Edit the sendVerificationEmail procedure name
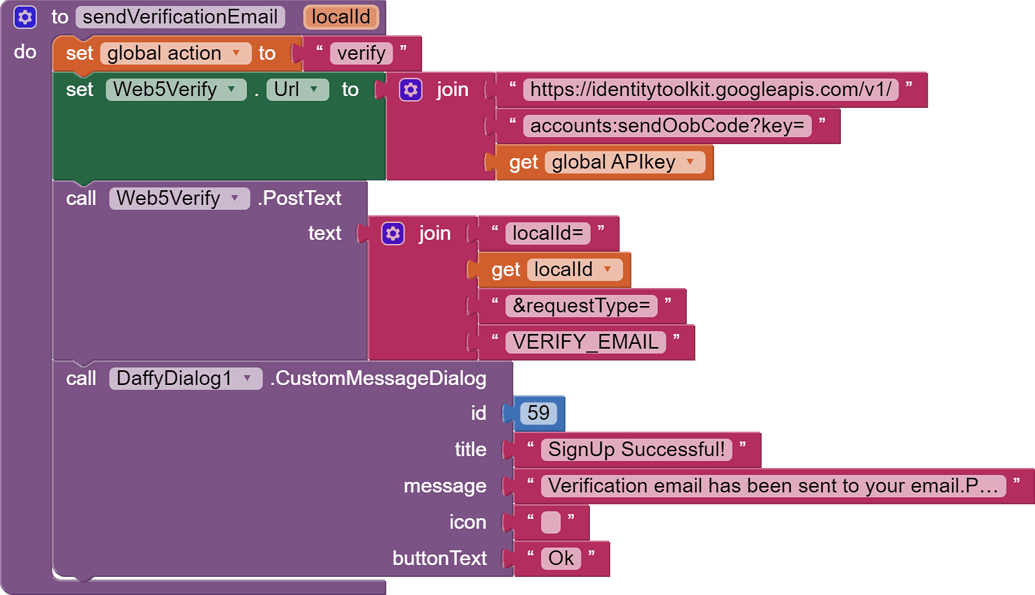This screenshot has width=1035, height=595. 180,17
